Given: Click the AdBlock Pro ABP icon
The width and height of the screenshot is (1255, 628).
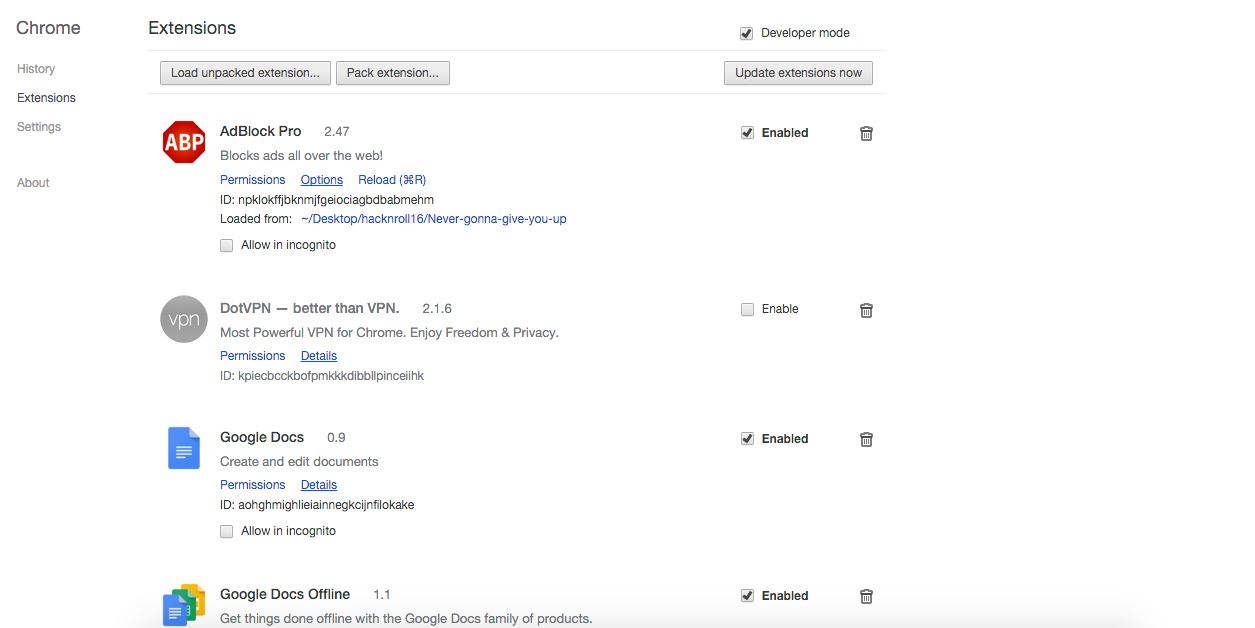Looking at the screenshot, I should tap(184, 142).
